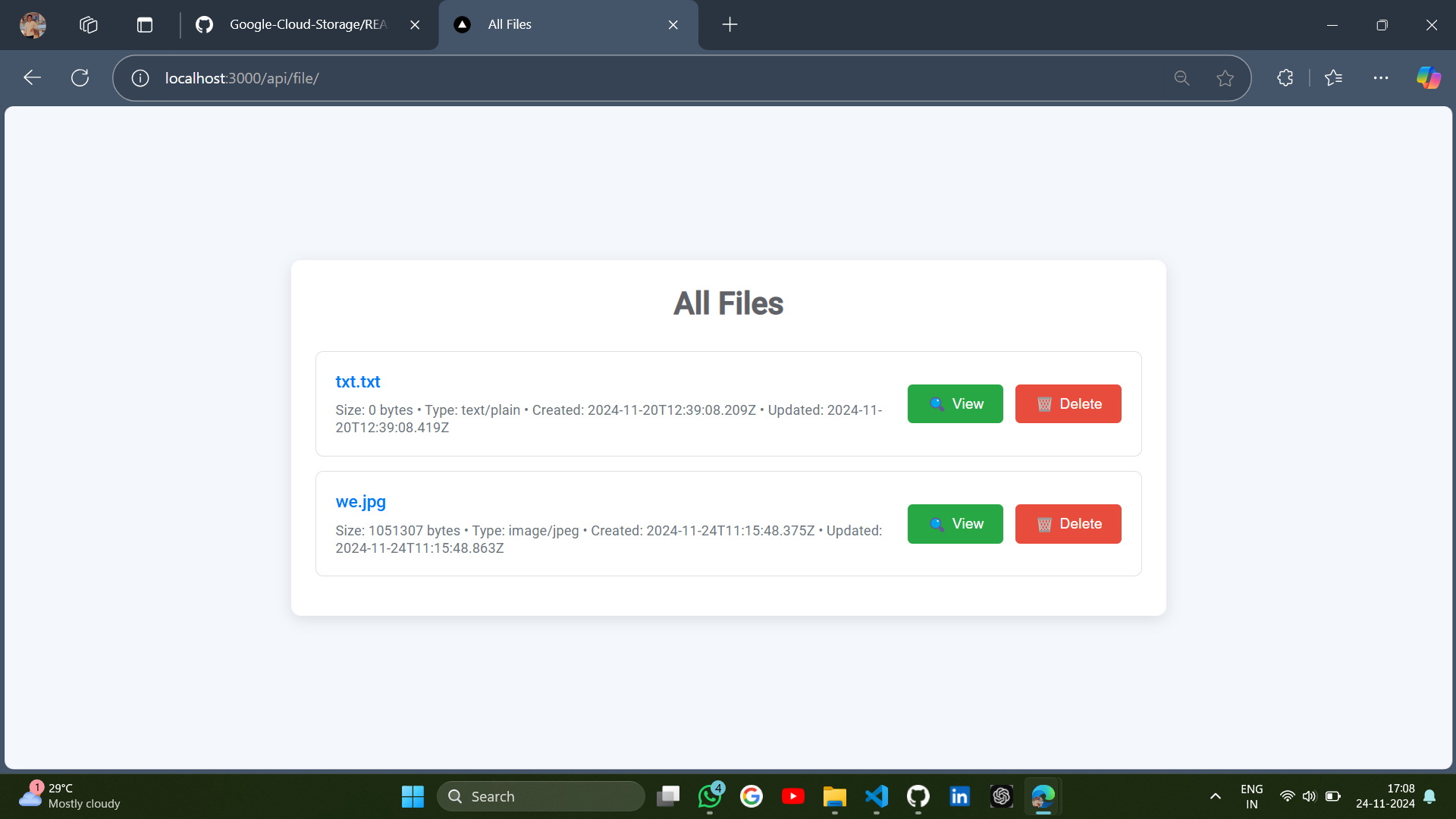The image size is (1456, 819).
Task: Switch to the Google-Cloud-Storage GitHub tab
Action: [x=307, y=25]
